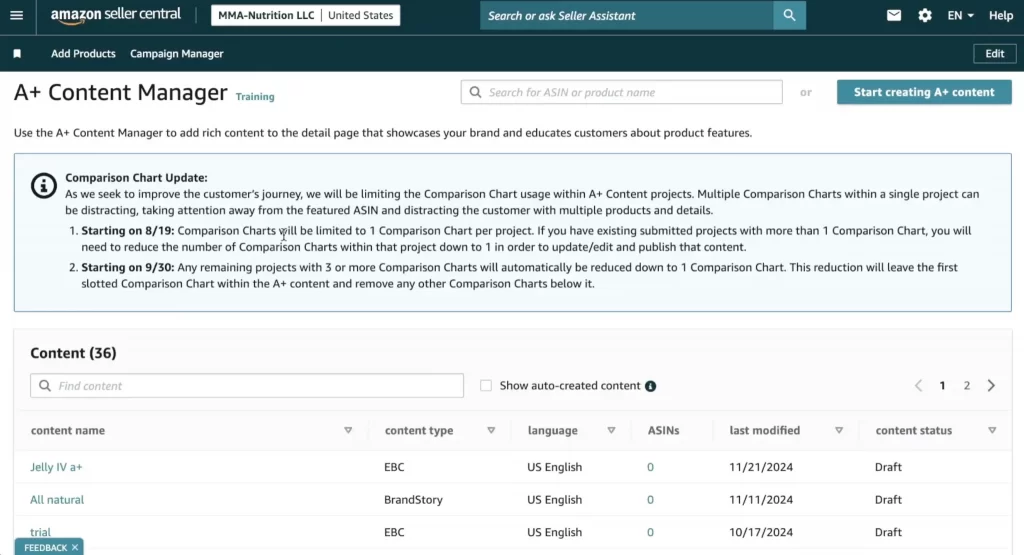This screenshot has width=1024, height=555.
Task: Click the search magnifier button in header
Action: pyautogui.click(x=789, y=15)
